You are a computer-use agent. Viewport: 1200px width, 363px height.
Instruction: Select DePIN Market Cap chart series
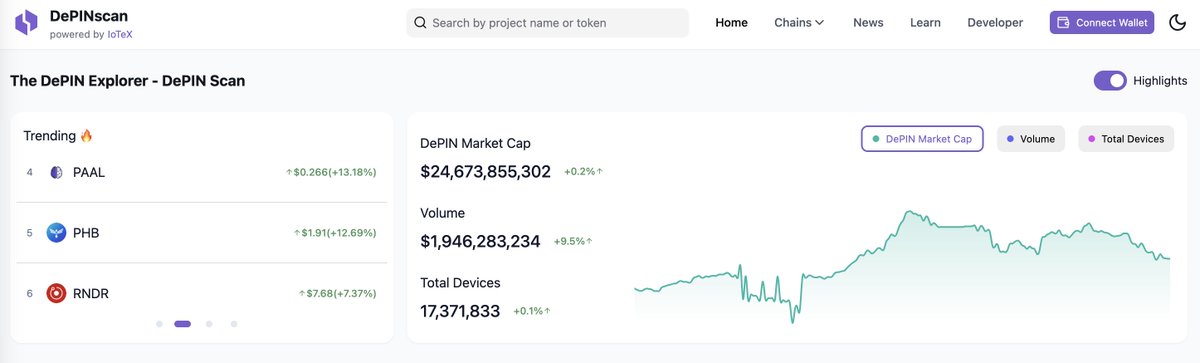tap(922, 139)
